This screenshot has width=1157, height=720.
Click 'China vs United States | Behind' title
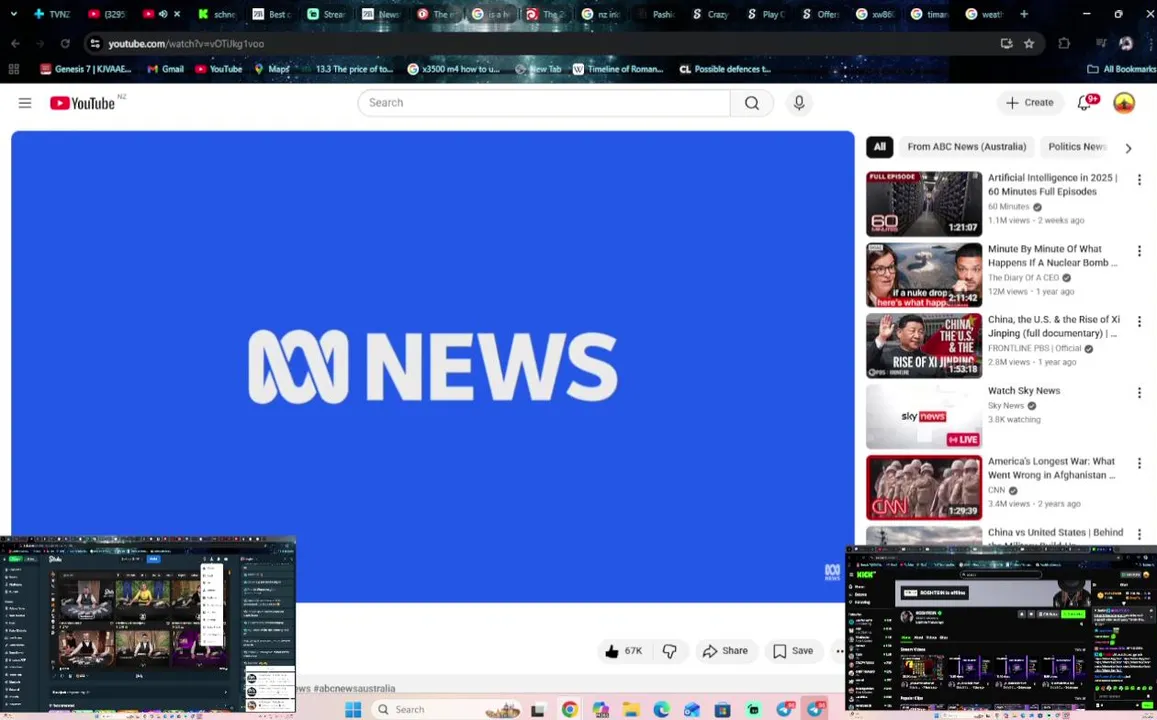pos(1055,533)
